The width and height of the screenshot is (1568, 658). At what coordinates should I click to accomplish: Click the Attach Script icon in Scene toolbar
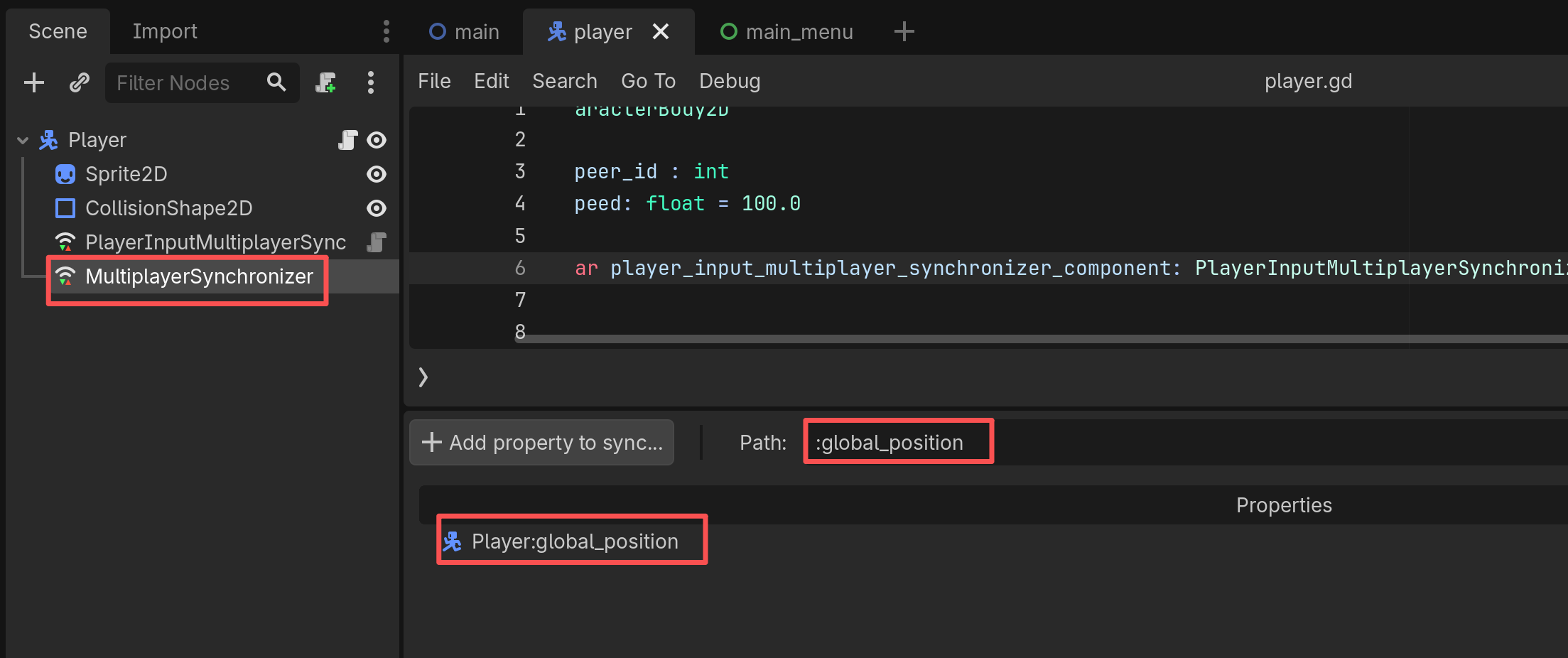pos(325,82)
